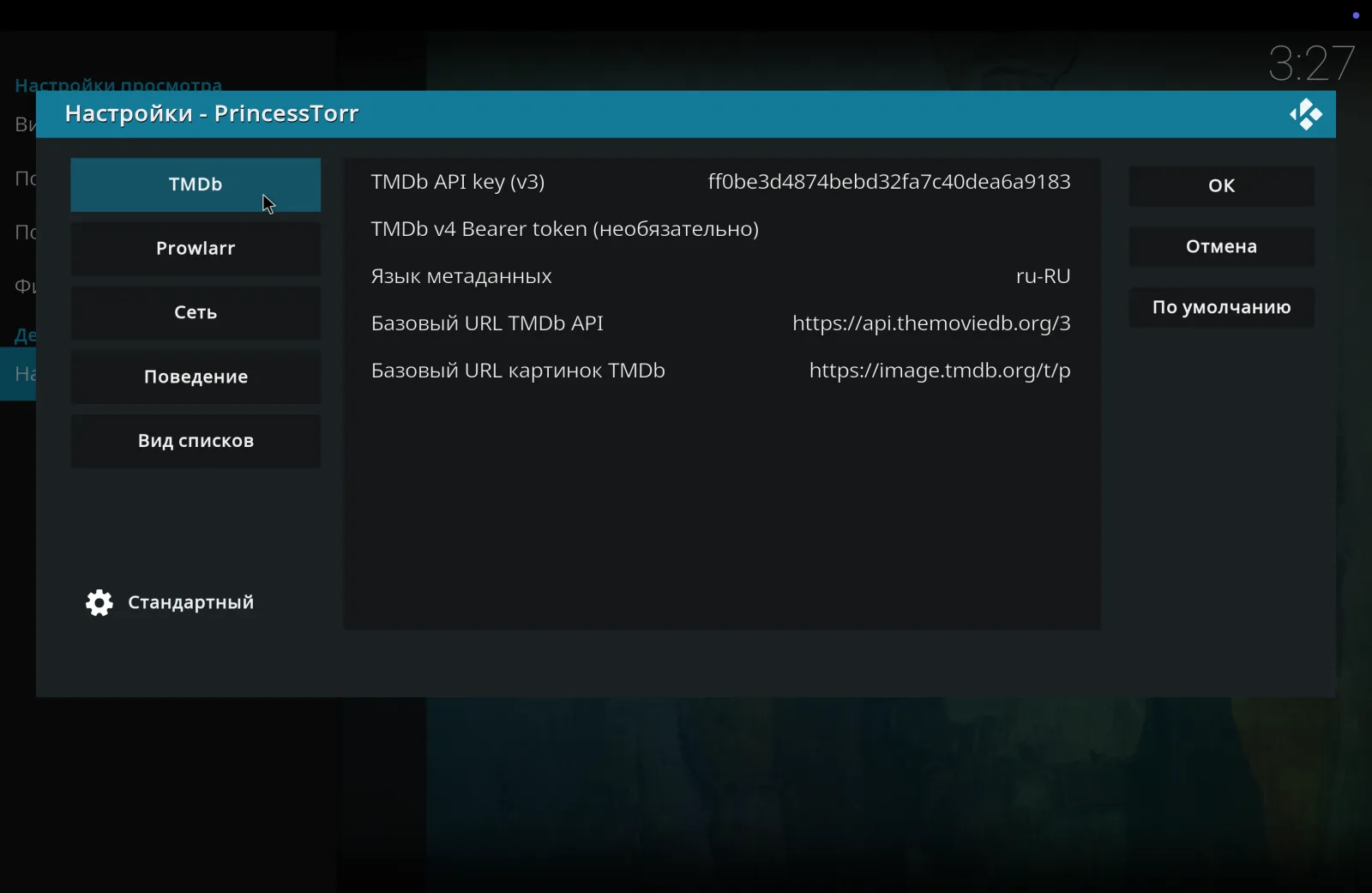Click the Настройки просмотра heading behind dialog
The width and height of the screenshot is (1372, 893).
pyautogui.click(x=118, y=84)
